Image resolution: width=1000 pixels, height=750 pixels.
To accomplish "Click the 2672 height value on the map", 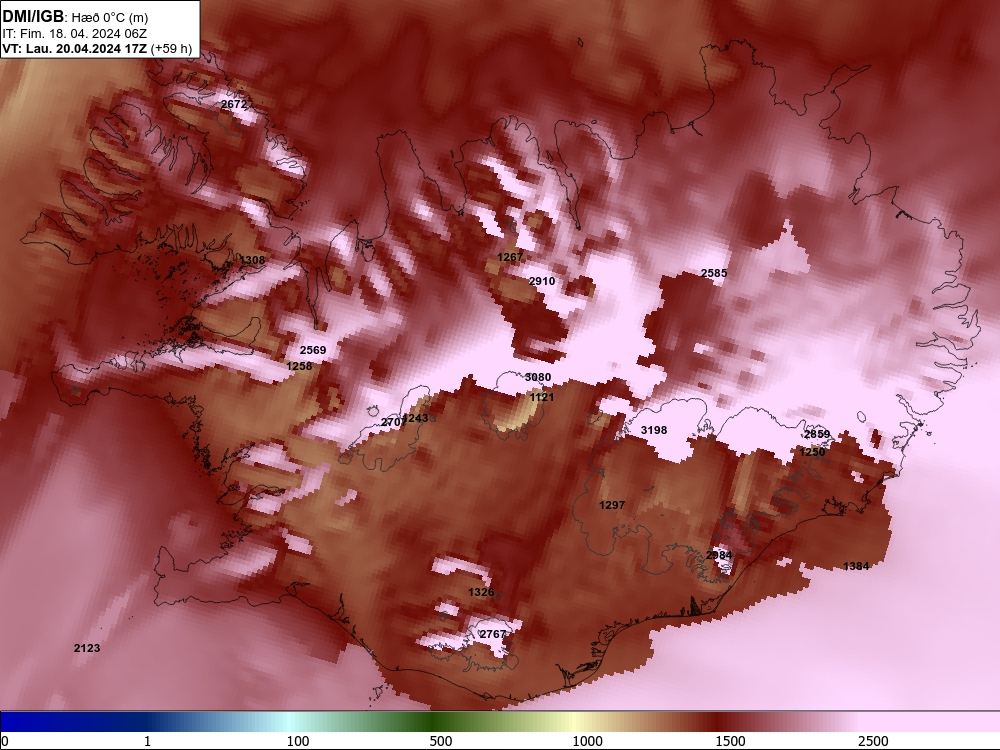I will click(x=234, y=104).
